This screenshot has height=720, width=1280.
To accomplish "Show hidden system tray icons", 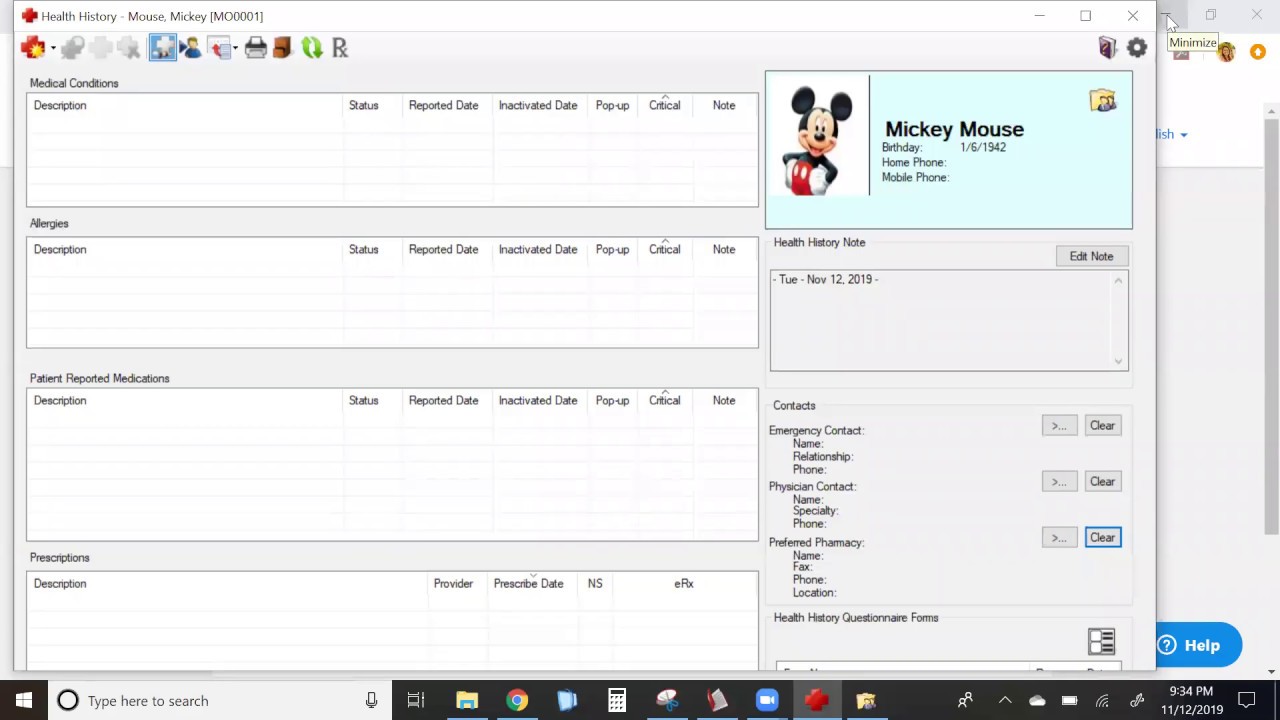I will click(1005, 700).
